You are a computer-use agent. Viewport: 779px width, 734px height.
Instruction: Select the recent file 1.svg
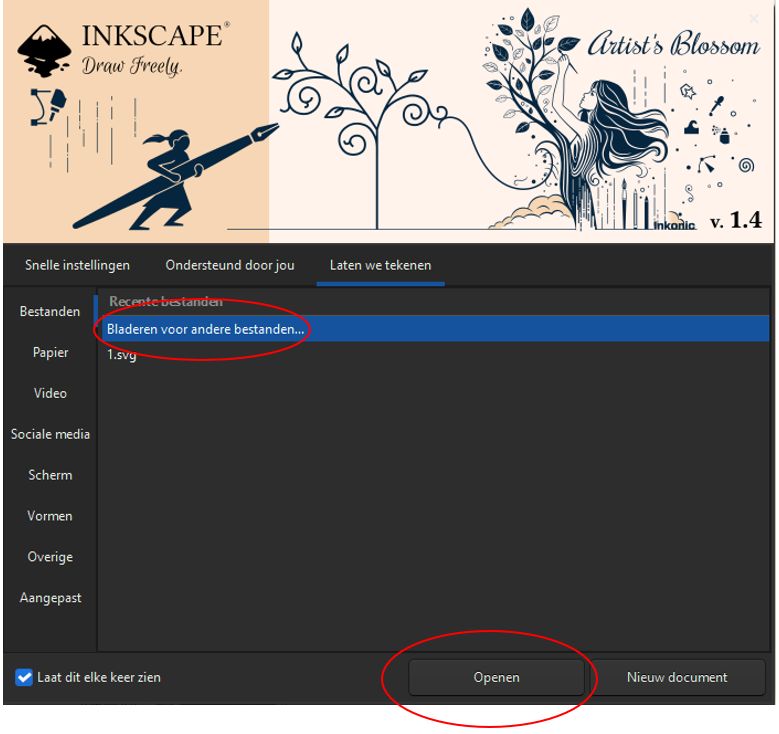tap(122, 355)
